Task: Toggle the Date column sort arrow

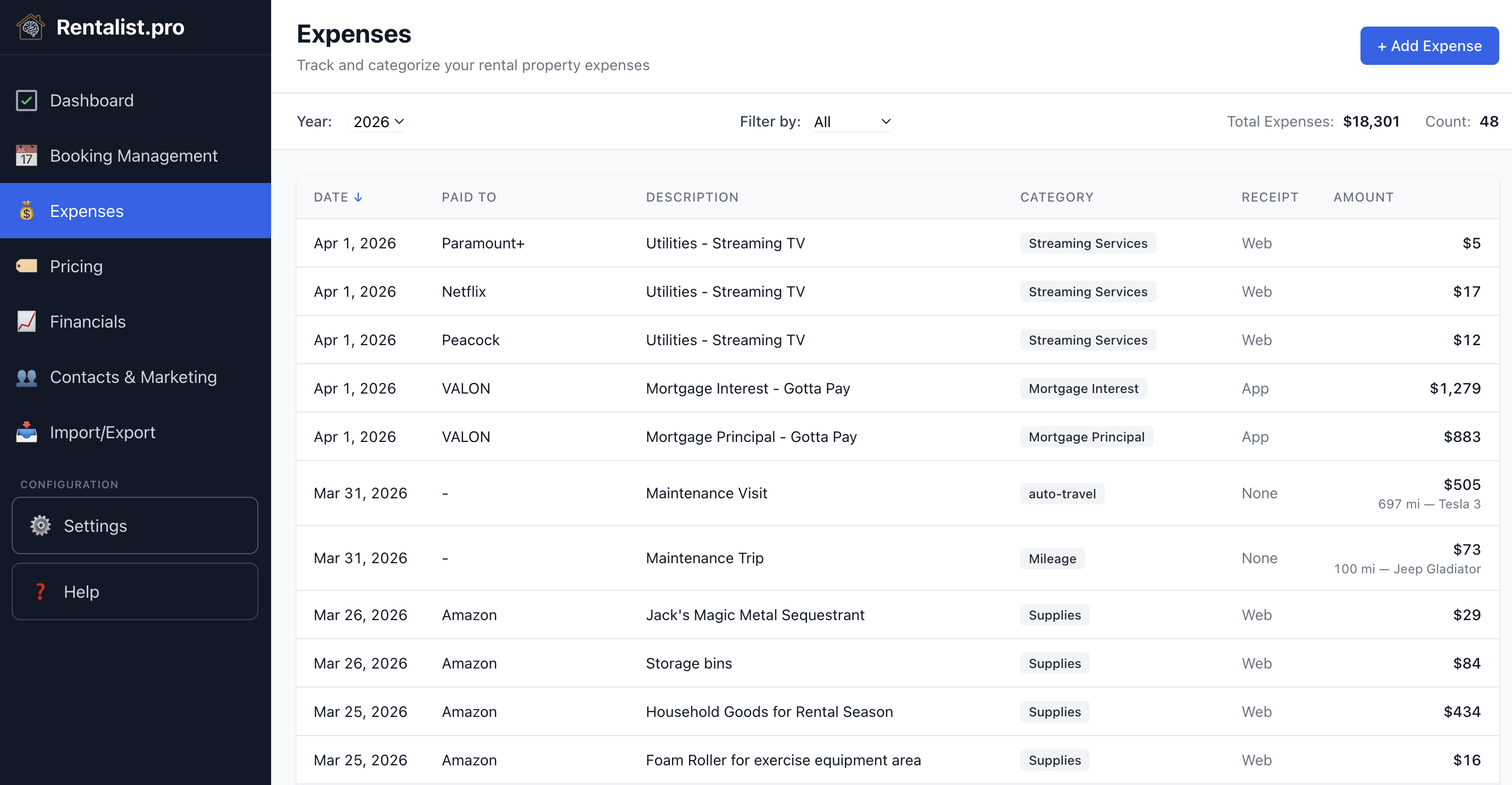Action: tap(358, 197)
